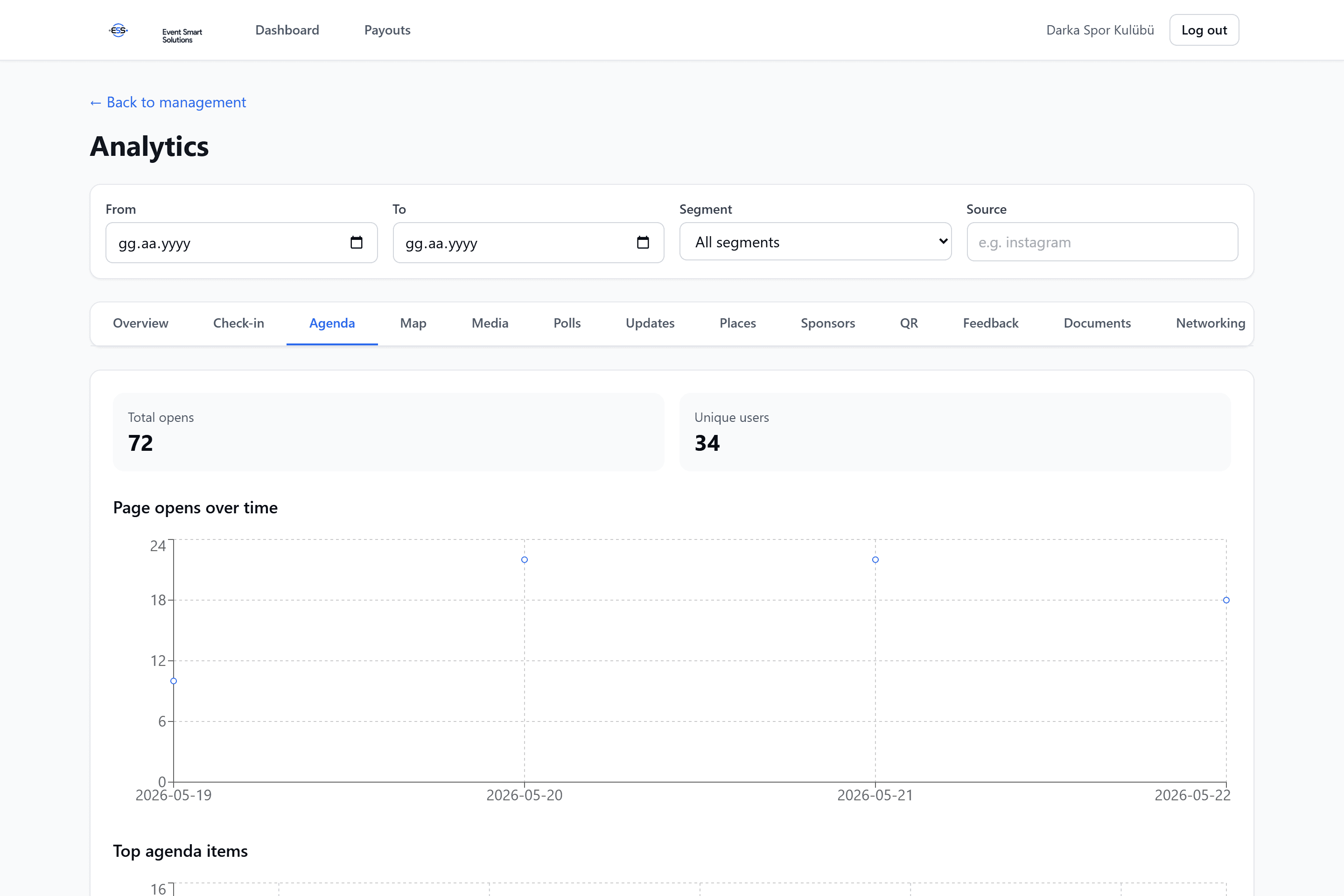
Task: Switch to the Overview tab
Action: tap(140, 323)
